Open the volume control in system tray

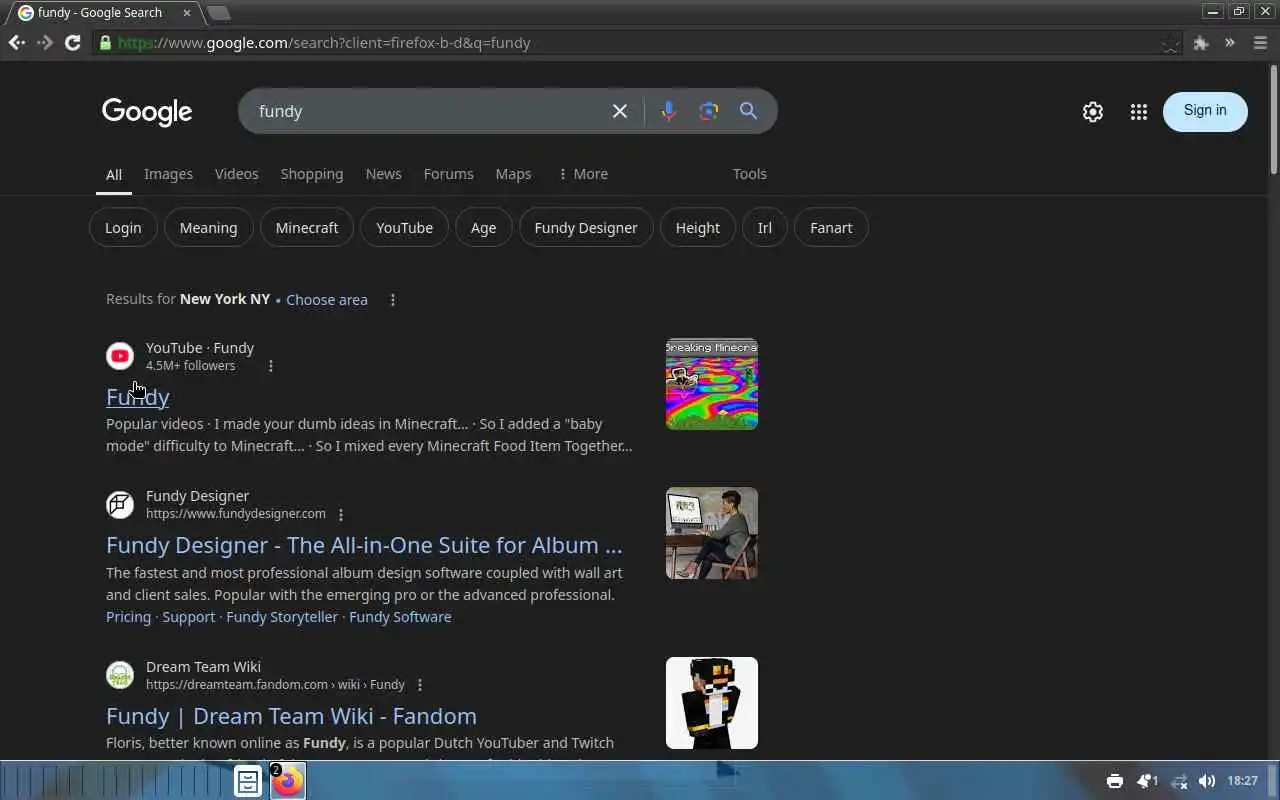coord(1207,781)
